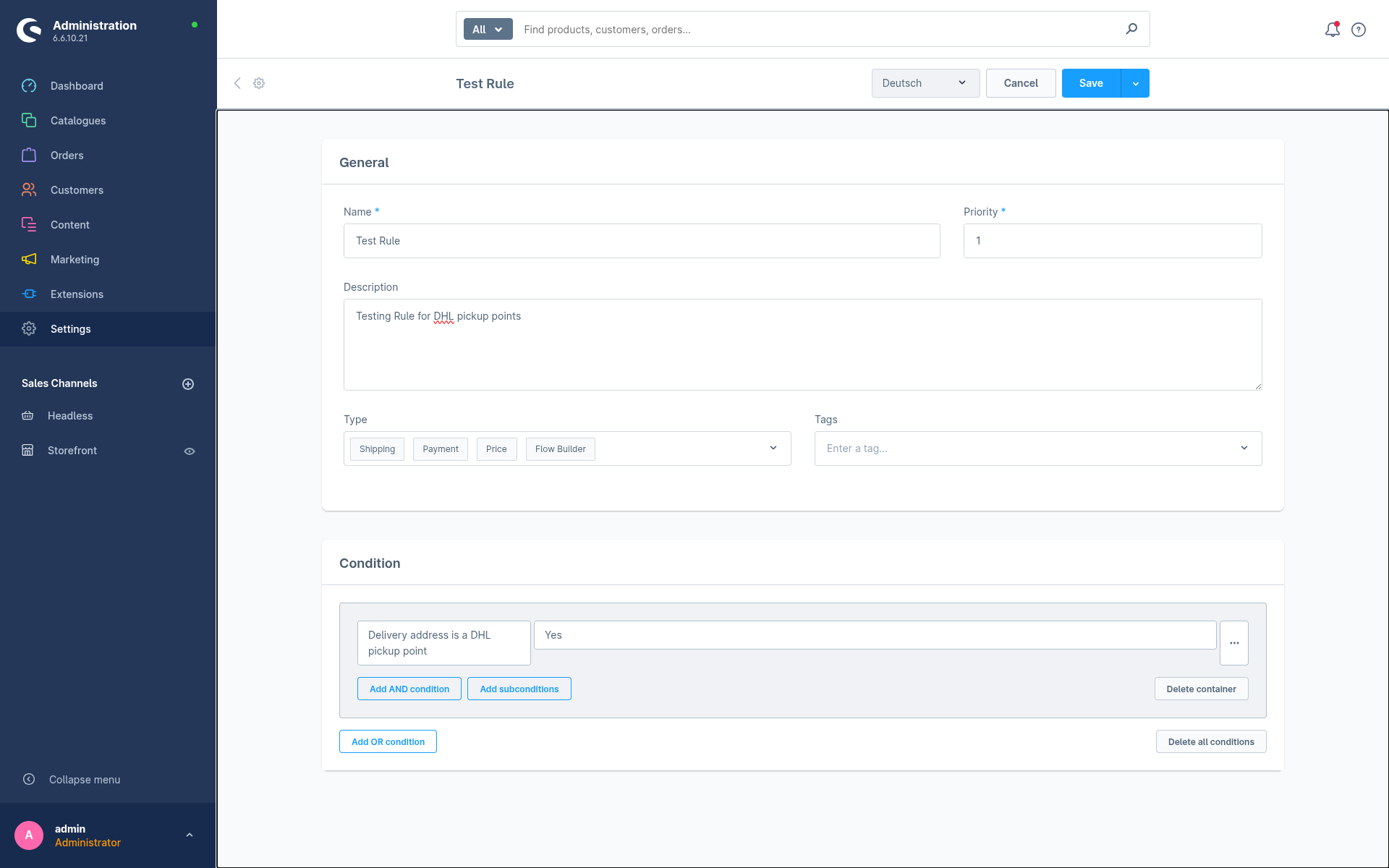The width and height of the screenshot is (1389, 868).
Task: Click the Cancel button
Action: (1021, 83)
